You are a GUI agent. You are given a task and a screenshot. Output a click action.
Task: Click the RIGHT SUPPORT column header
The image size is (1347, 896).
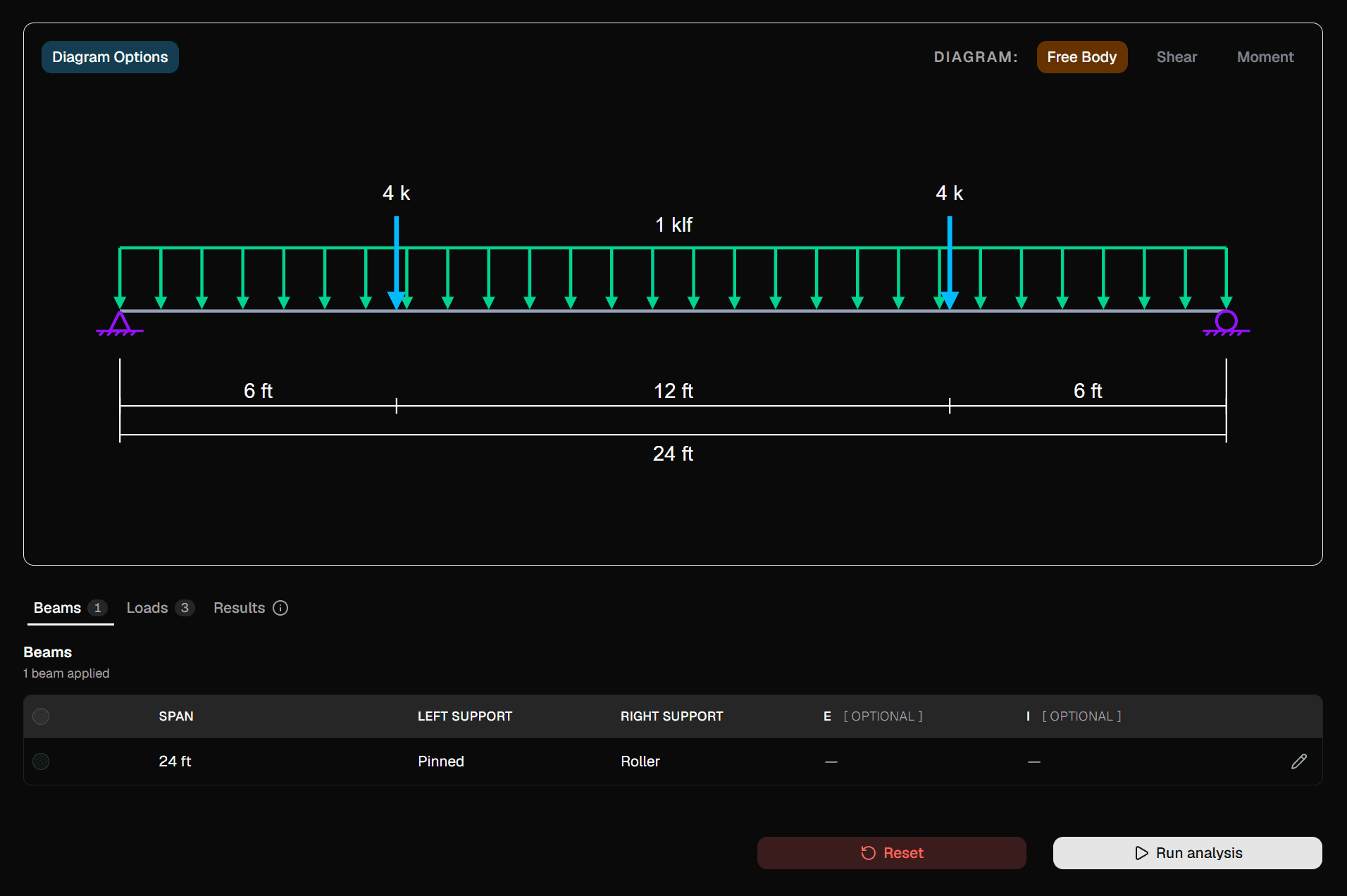[672, 716]
